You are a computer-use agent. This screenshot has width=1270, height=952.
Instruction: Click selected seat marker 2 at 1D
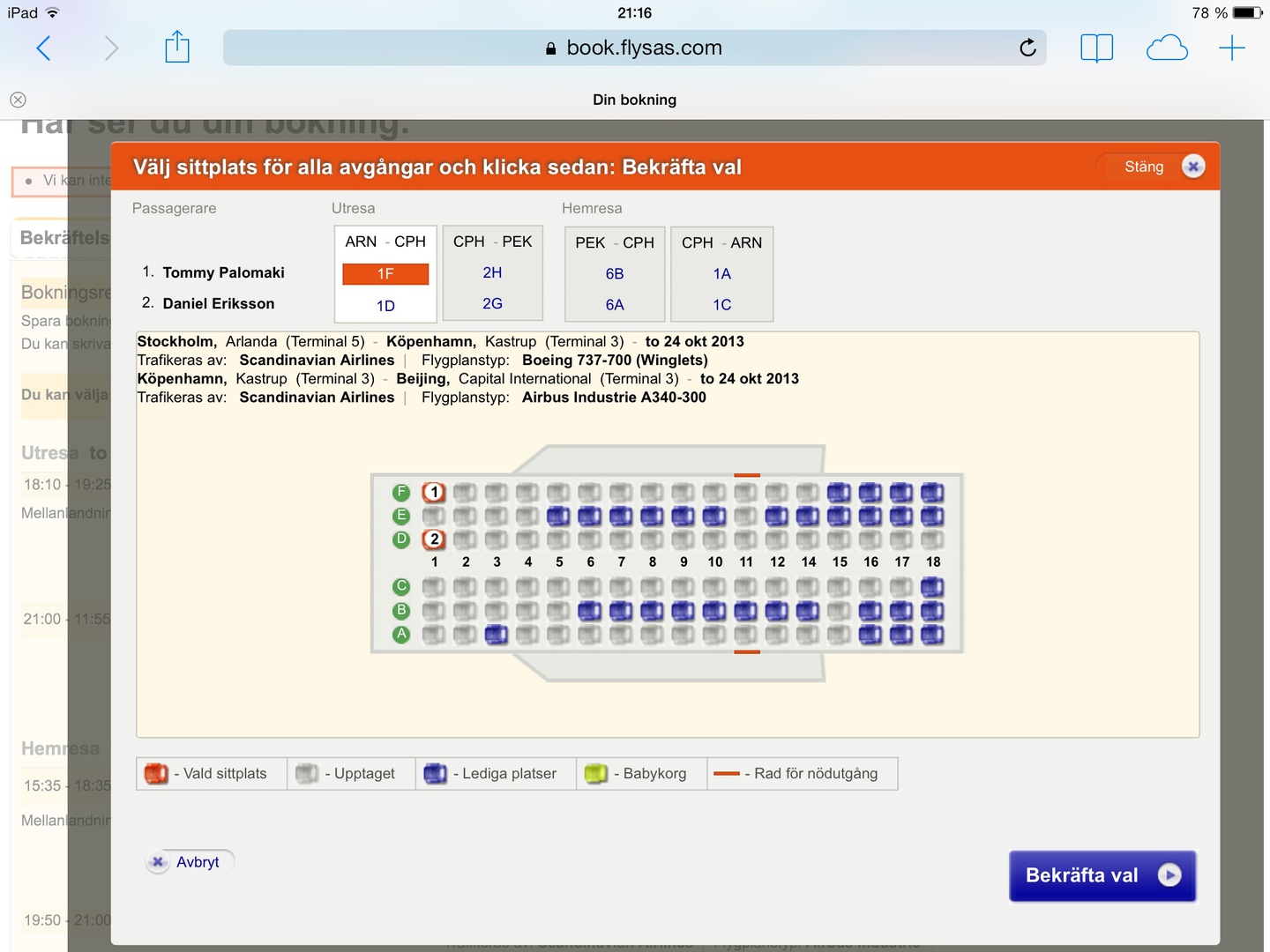[434, 539]
